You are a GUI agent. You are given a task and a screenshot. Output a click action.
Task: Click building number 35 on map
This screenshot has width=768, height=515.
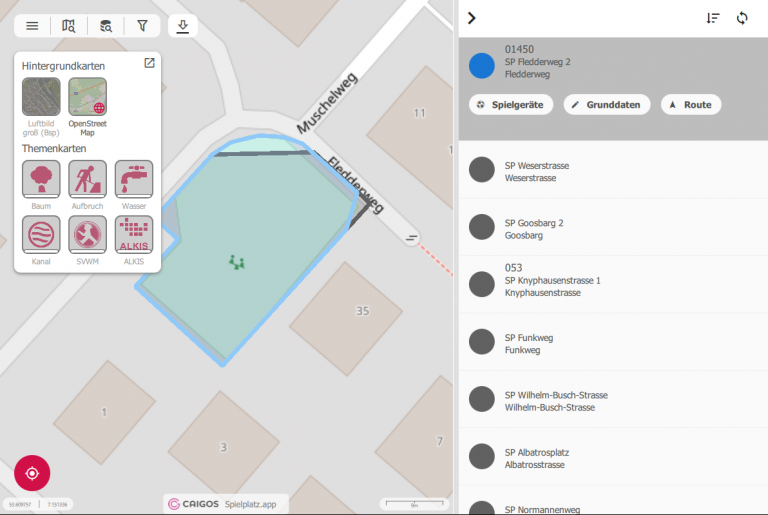(x=362, y=311)
